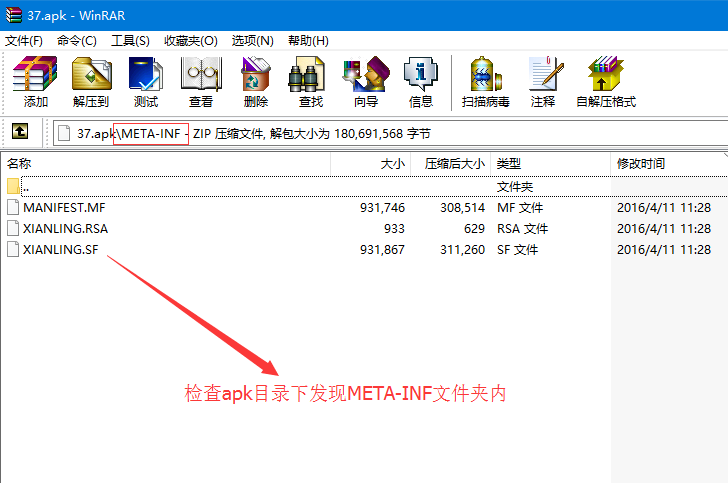Image resolution: width=728 pixels, height=483 pixels.
Task: Select MANIFEST.MF file name
Action: [65, 208]
